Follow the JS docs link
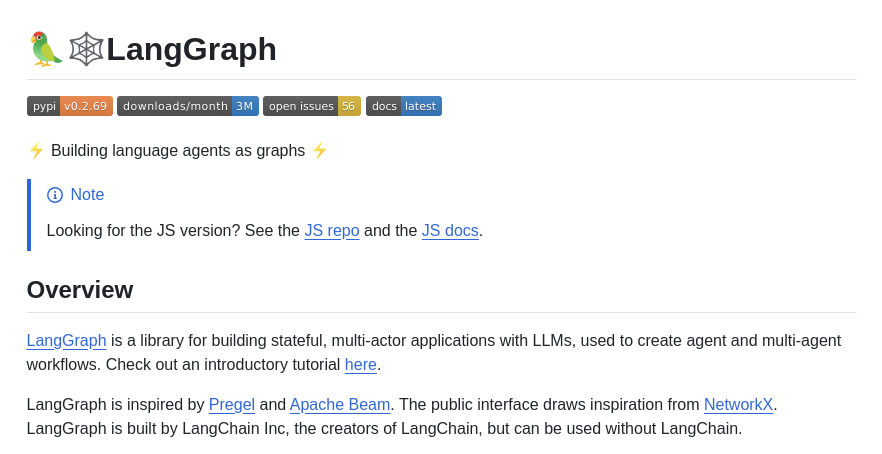The width and height of the screenshot is (882, 454). [449, 231]
